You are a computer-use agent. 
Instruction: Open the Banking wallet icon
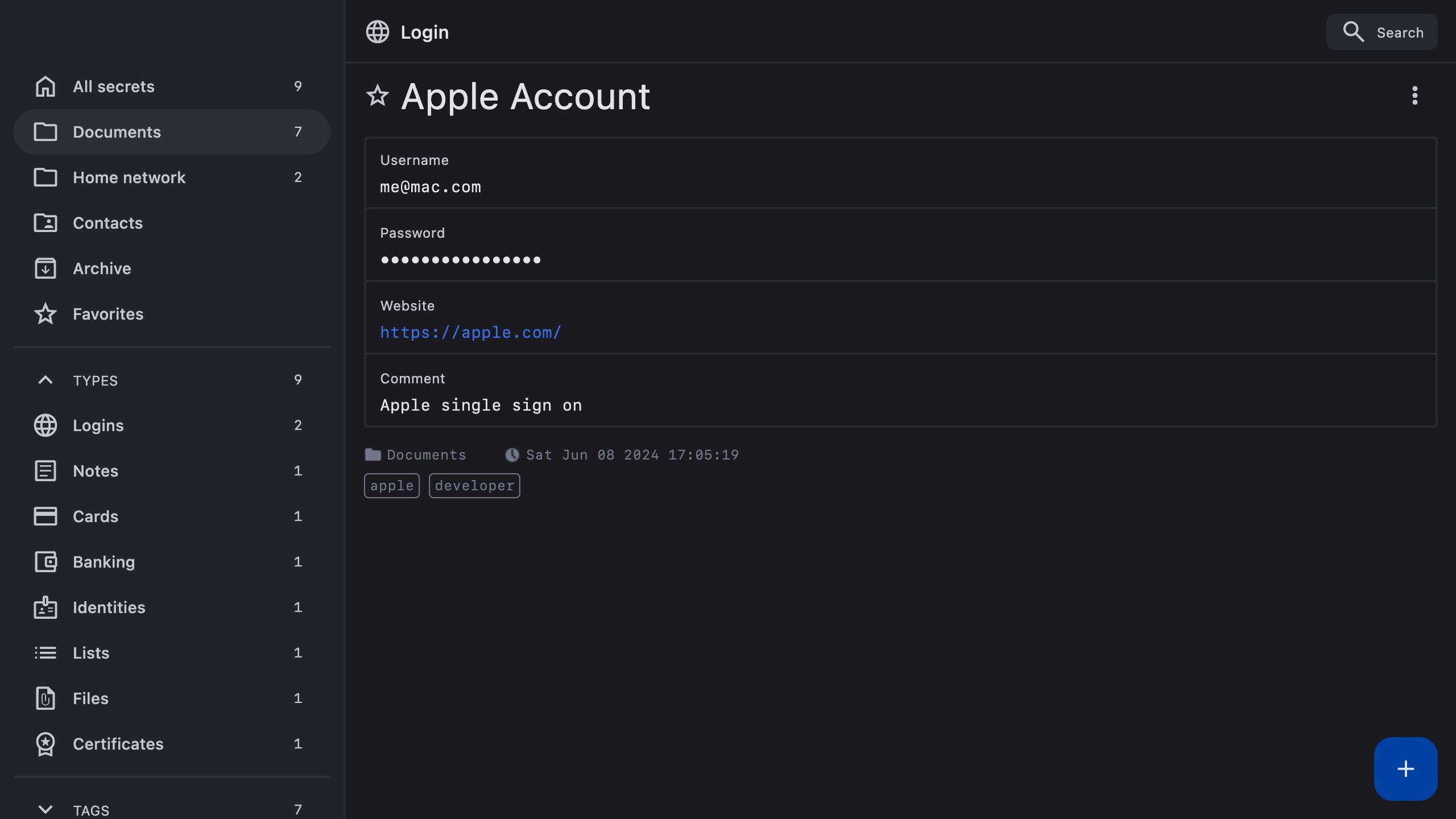(x=45, y=562)
